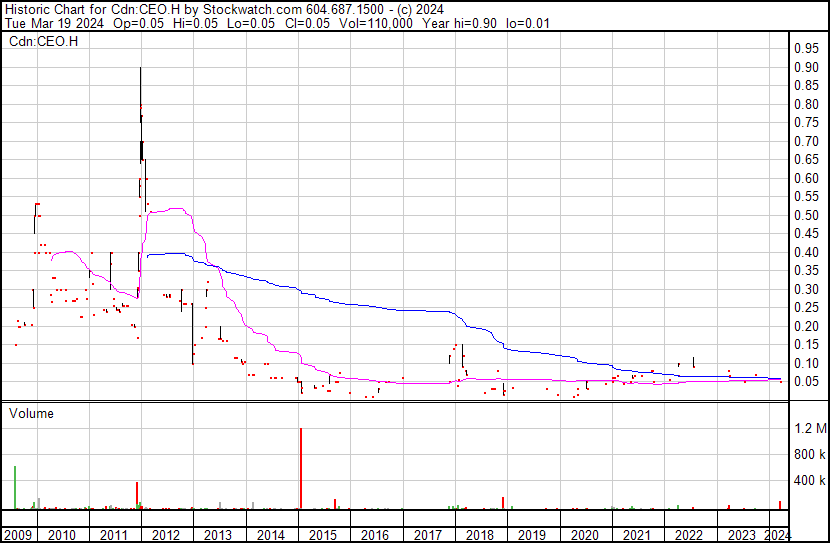Click the 2015 year label
This screenshot has height=543, width=830.
pyautogui.click(x=323, y=535)
